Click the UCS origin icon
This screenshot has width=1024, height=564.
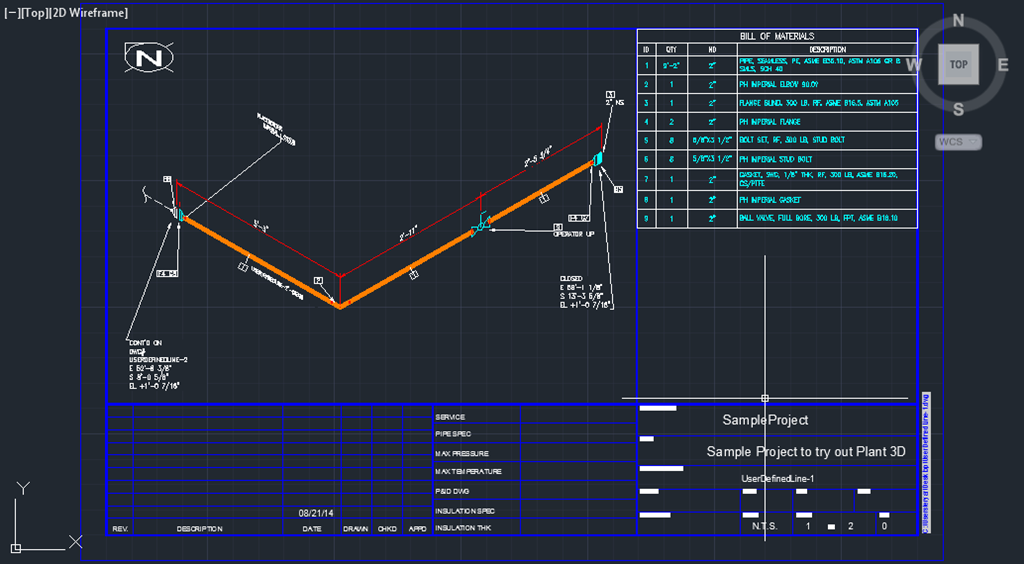[x=16, y=547]
